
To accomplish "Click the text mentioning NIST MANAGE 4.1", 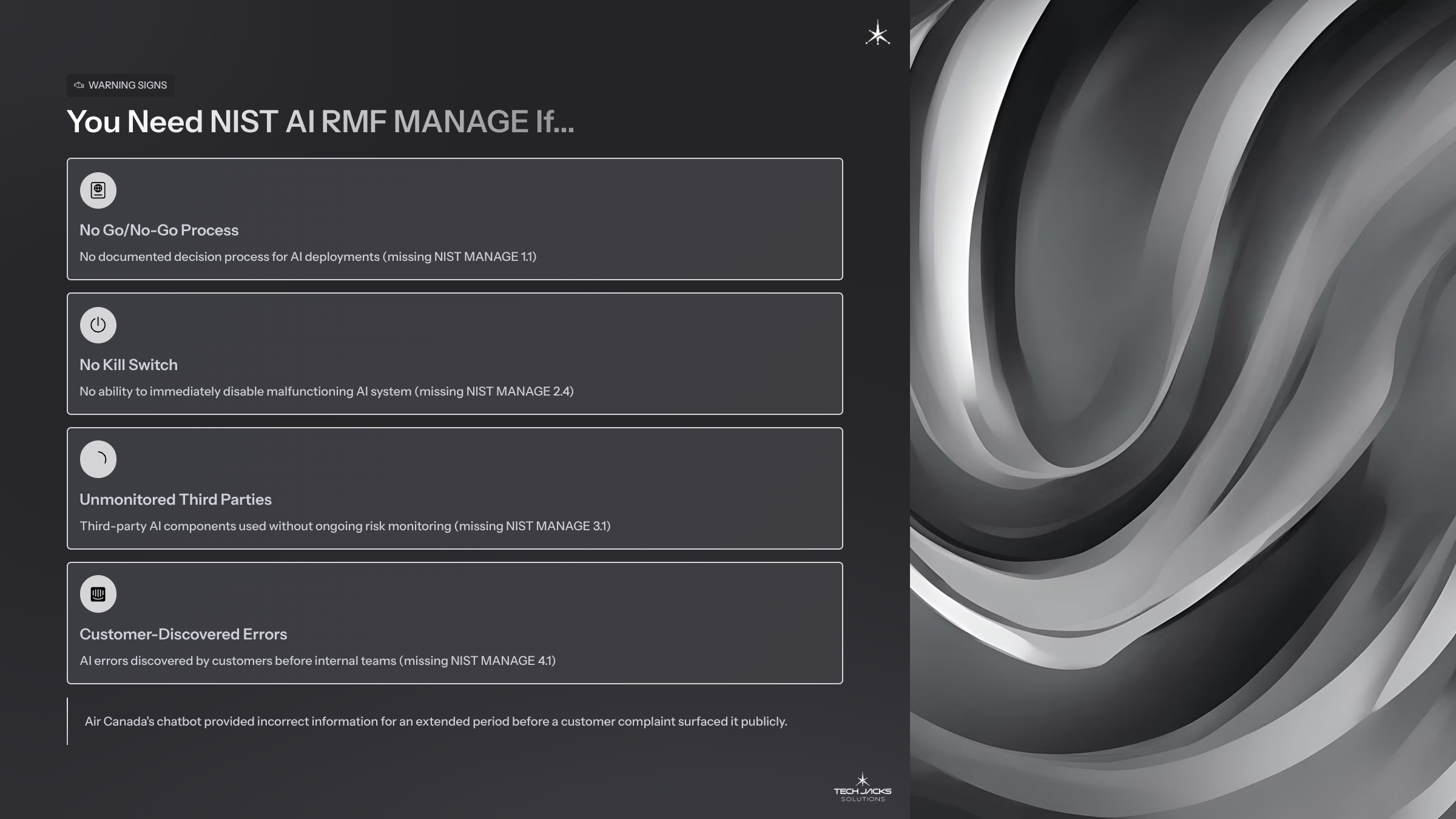I will [x=317, y=661].
